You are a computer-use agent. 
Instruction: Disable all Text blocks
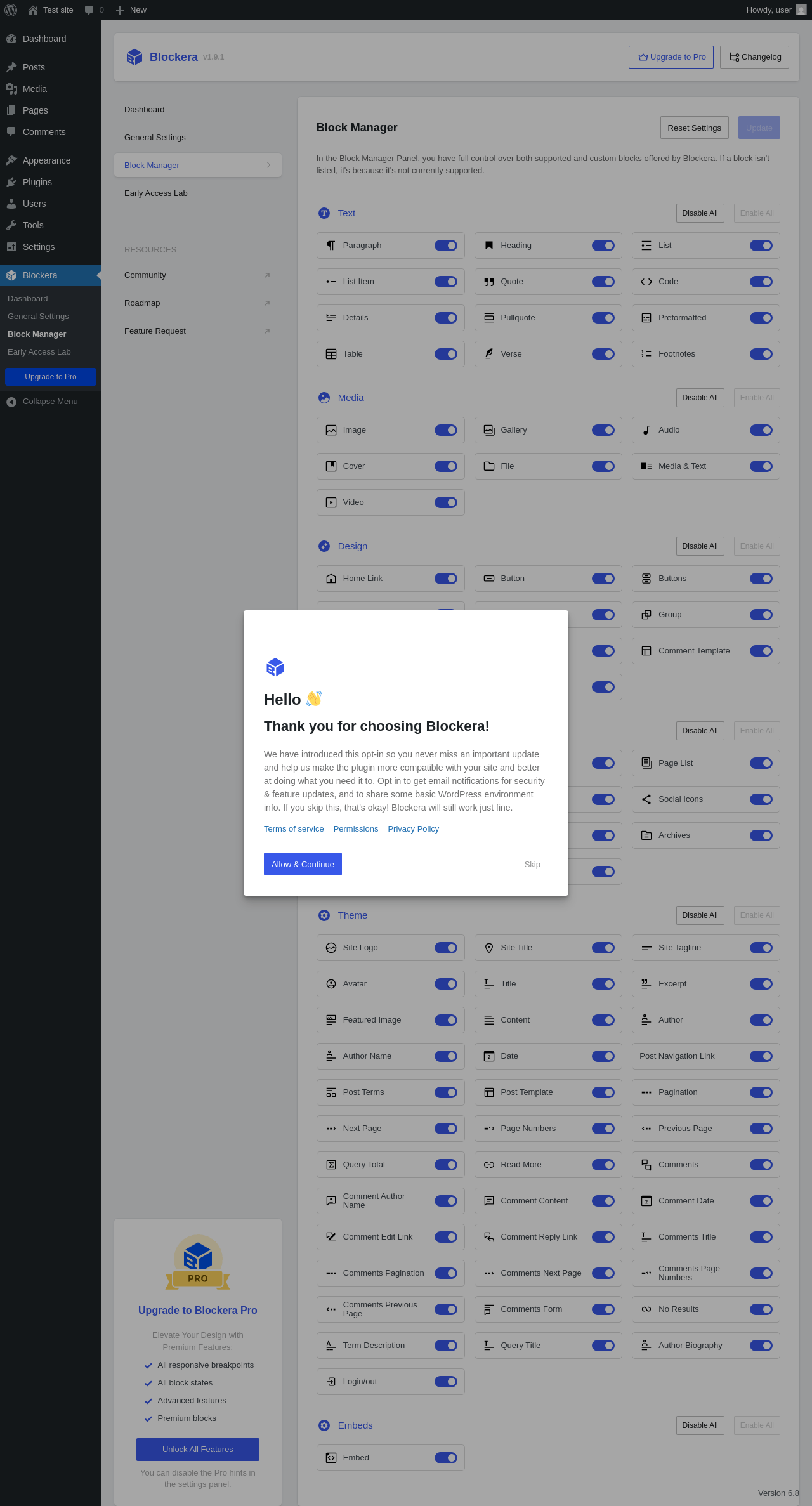pos(700,213)
